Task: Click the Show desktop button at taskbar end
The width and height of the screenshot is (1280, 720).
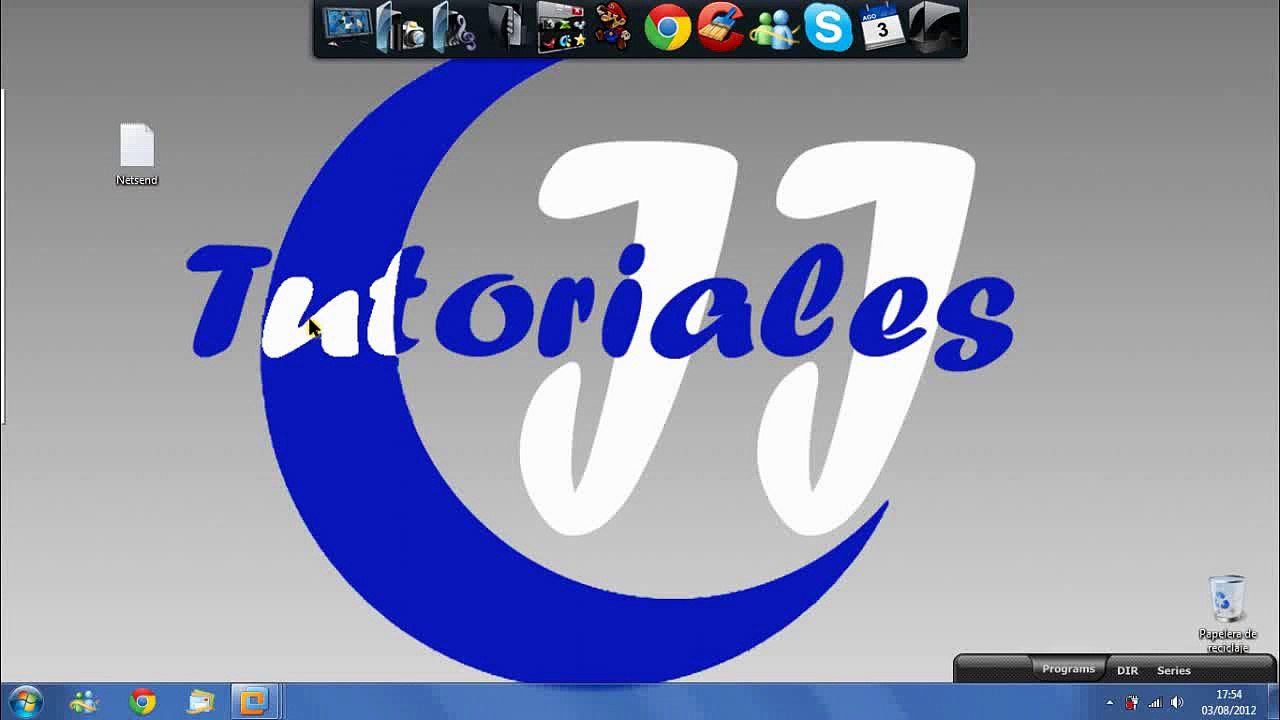Action: tap(1273, 702)
